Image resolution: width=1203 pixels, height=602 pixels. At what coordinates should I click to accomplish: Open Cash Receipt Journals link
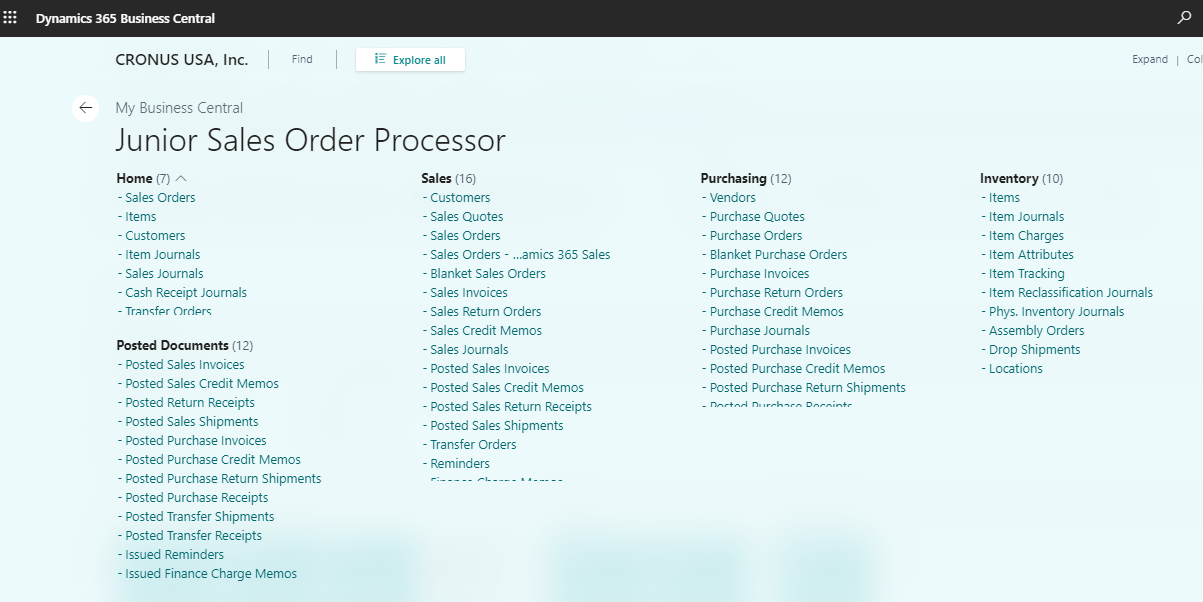tap(186, 293)
